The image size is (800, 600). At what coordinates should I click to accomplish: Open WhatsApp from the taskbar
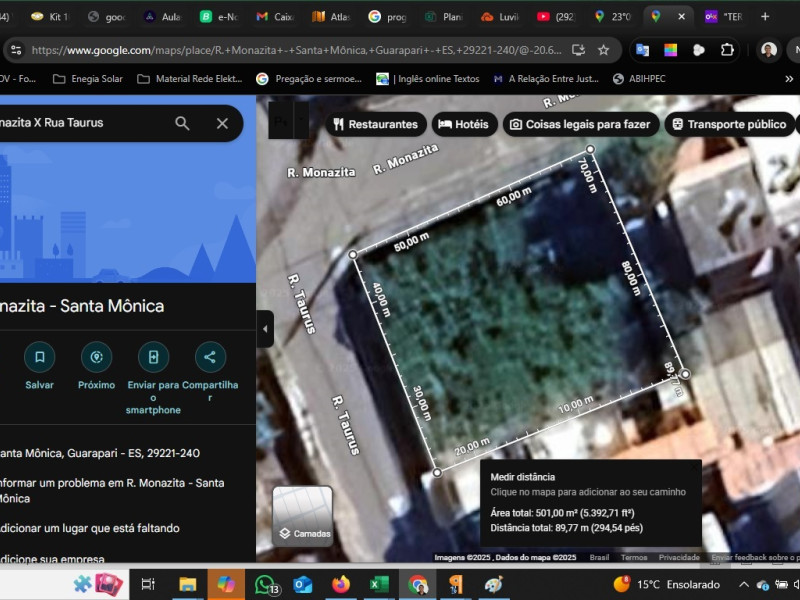tap(265, 585)
